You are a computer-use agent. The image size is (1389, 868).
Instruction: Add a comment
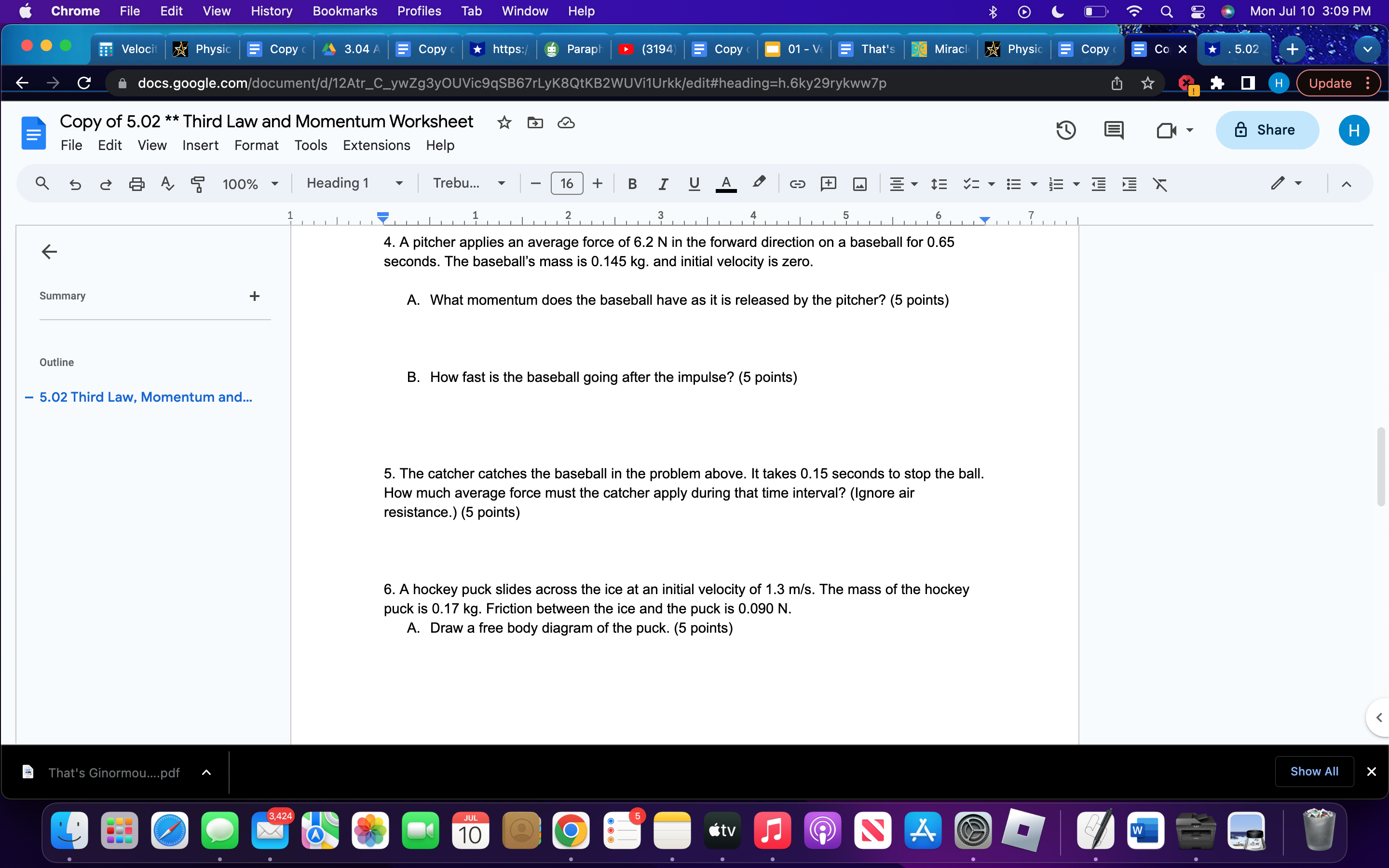coord(828,184)
